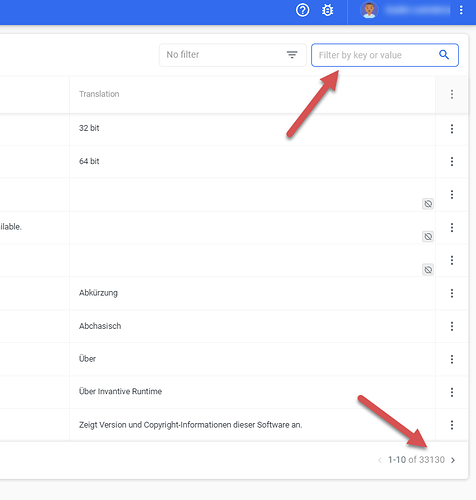Toggle hidden-eye icon in first empty row

click(428, 204)
